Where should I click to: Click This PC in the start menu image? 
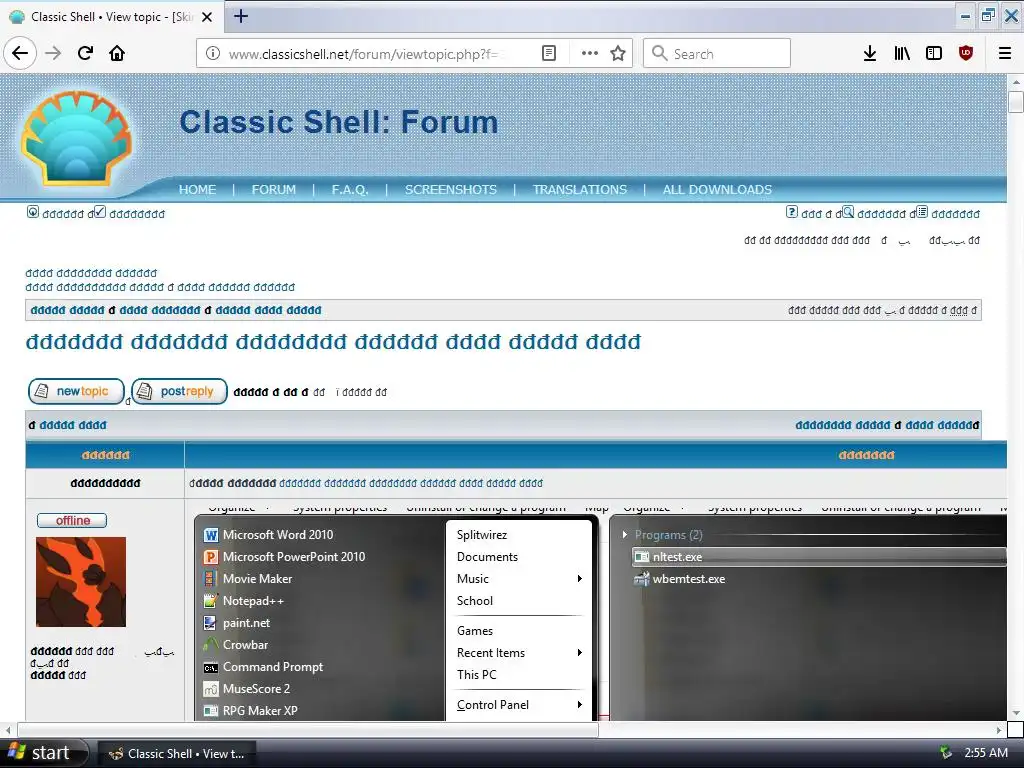tap(477, 675)
